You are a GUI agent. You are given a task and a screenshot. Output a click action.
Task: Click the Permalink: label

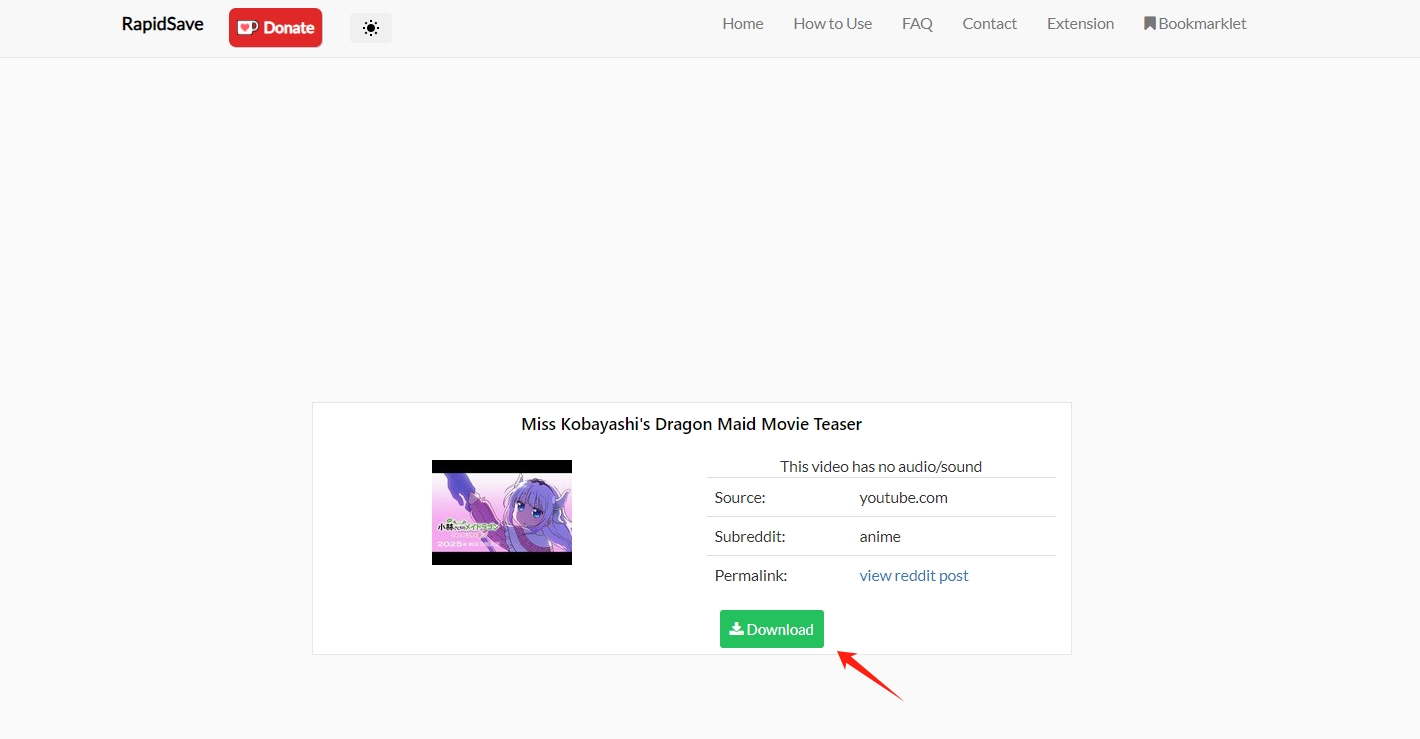click(x=751, y=576)
